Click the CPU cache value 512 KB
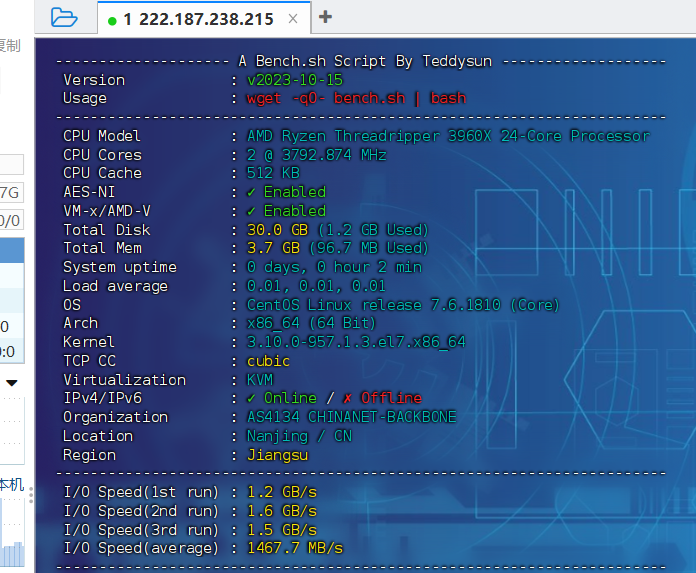 (273, 173)
